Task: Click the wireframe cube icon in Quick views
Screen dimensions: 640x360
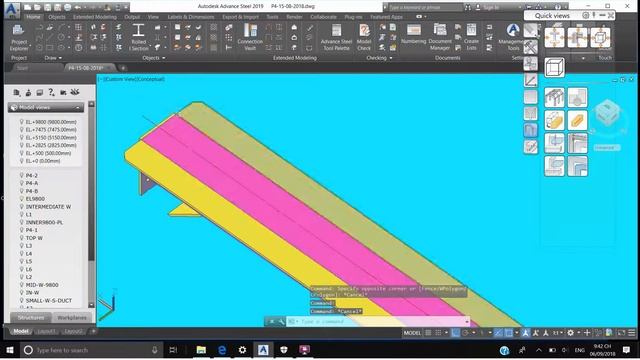Action: pyautogui.click(x=554, y=67)
